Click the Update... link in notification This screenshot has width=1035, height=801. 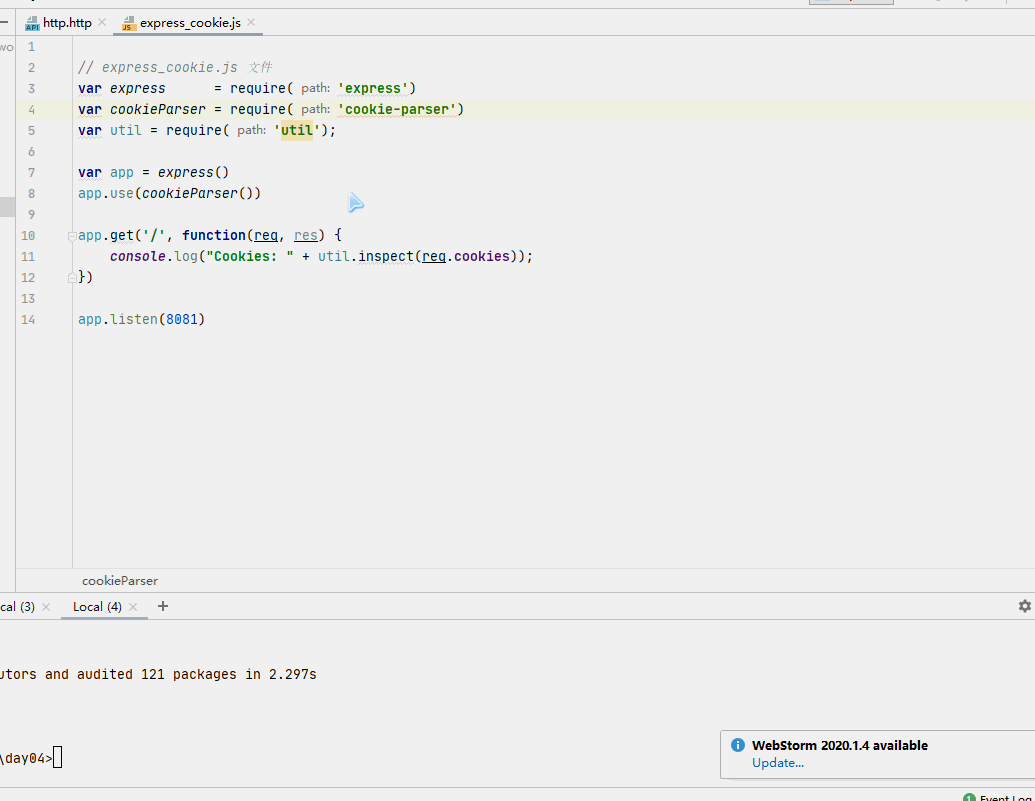click(777, 763)
